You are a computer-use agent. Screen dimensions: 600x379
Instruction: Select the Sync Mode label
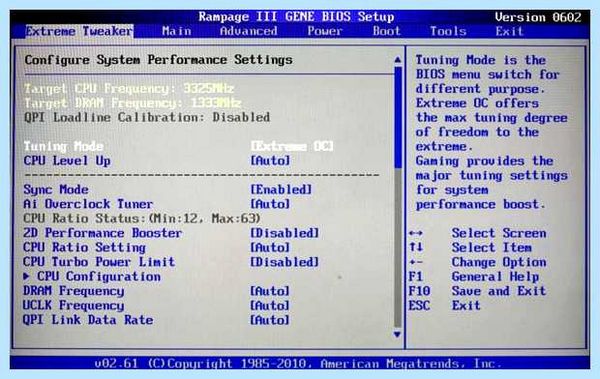pyautogui.click(x=56, y=190)
